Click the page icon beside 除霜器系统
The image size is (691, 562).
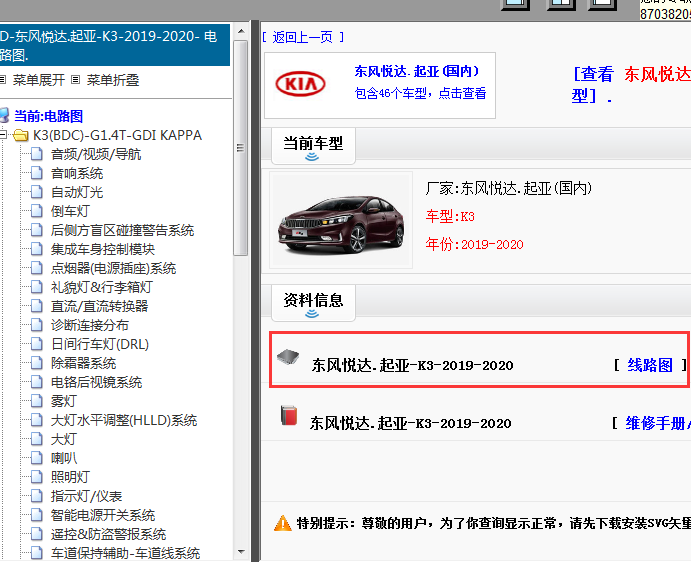click(37, 363)
